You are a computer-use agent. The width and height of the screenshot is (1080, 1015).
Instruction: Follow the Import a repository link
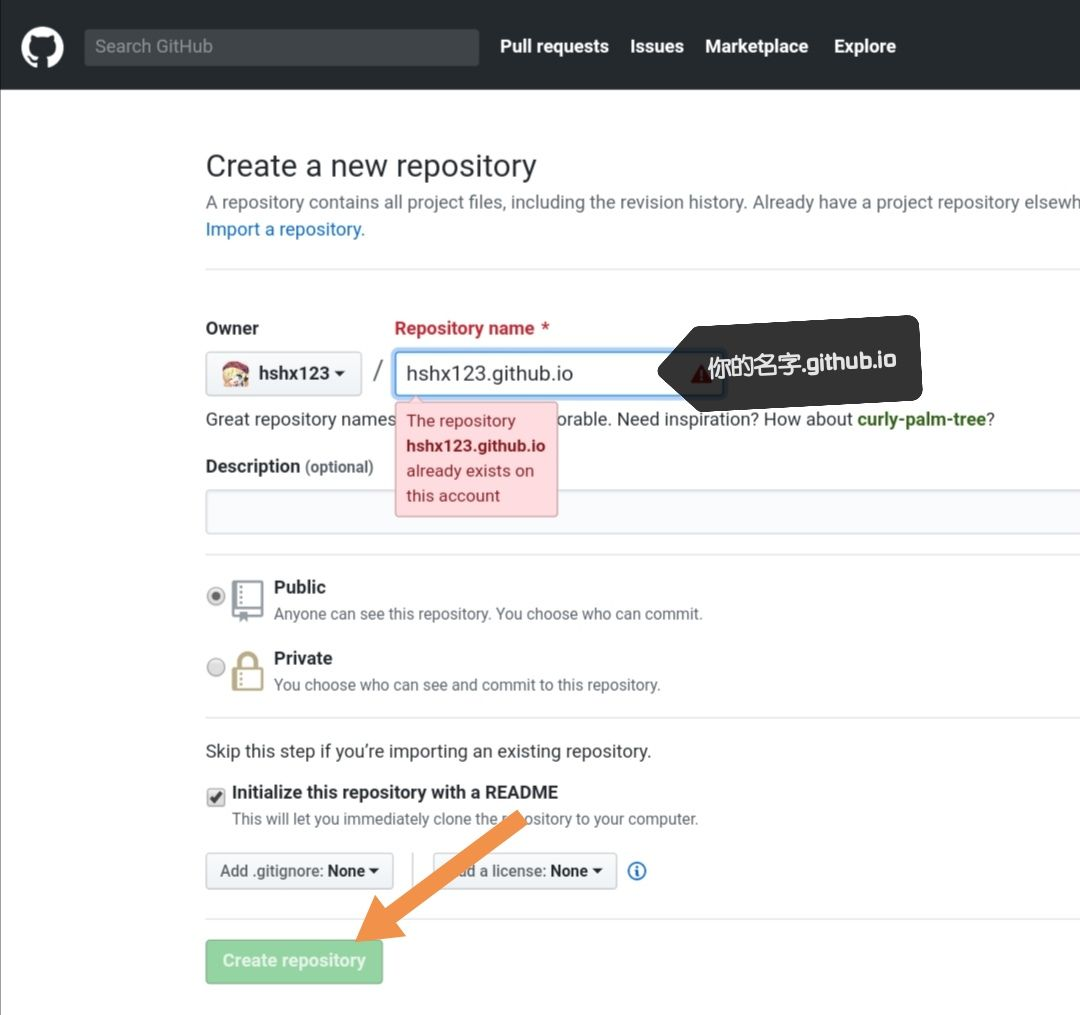[x=284, y=229]
